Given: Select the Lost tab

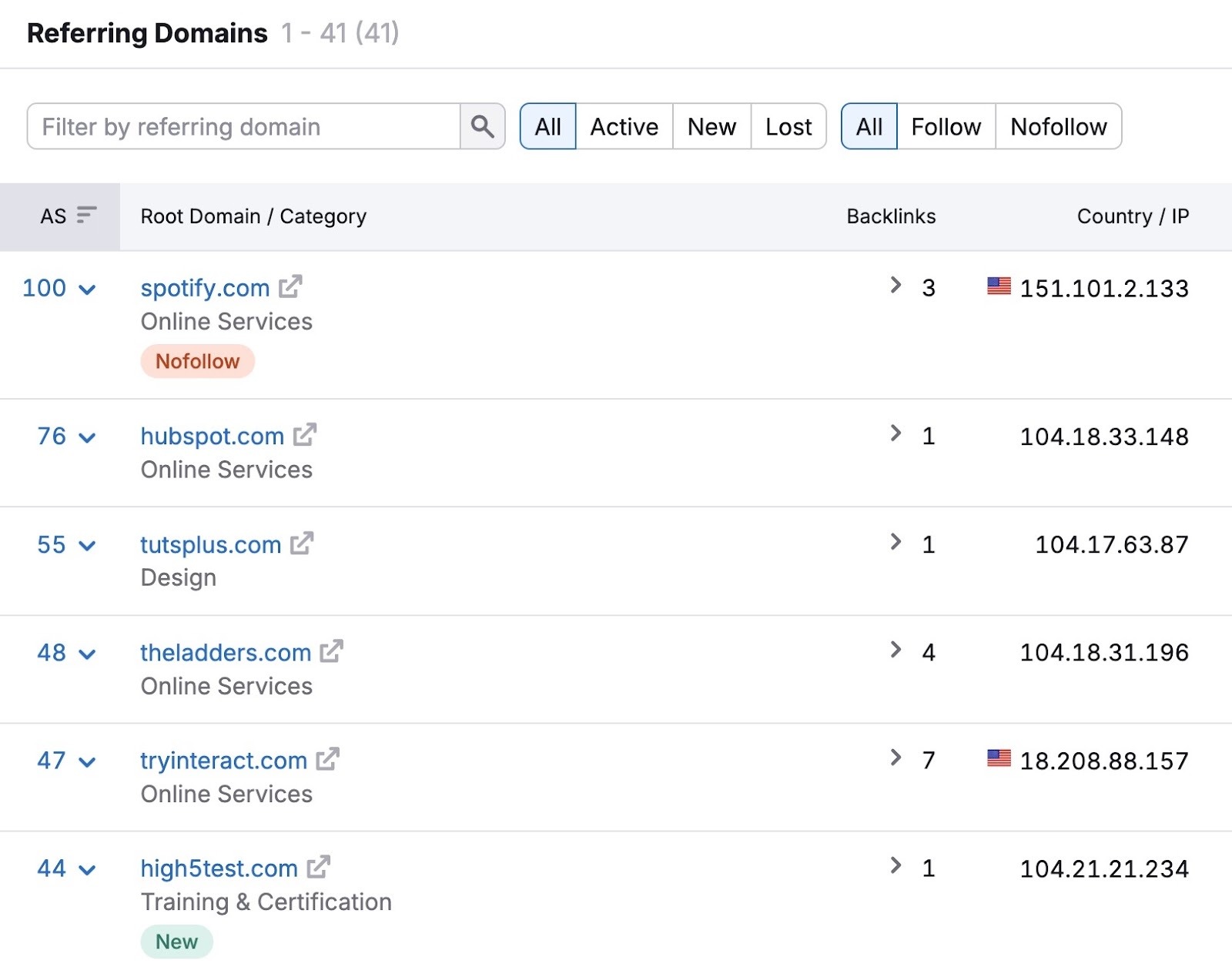Looking at the screenshot, I should pyautogui.click(x=788, y=126).
